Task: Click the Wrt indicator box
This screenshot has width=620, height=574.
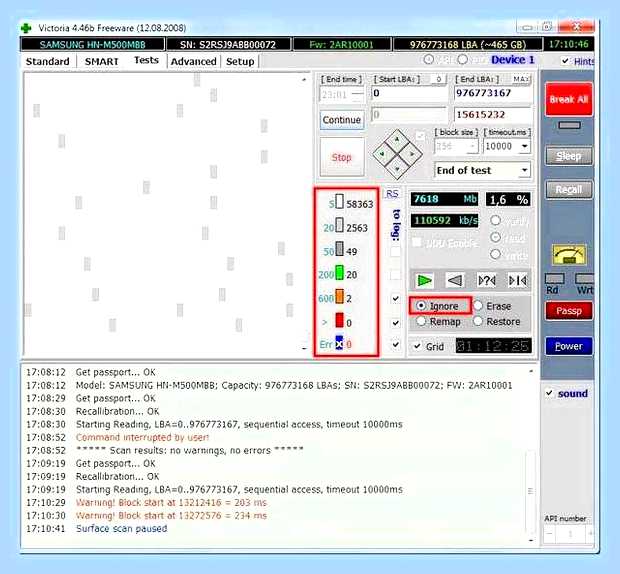Action: pos(584,279)
